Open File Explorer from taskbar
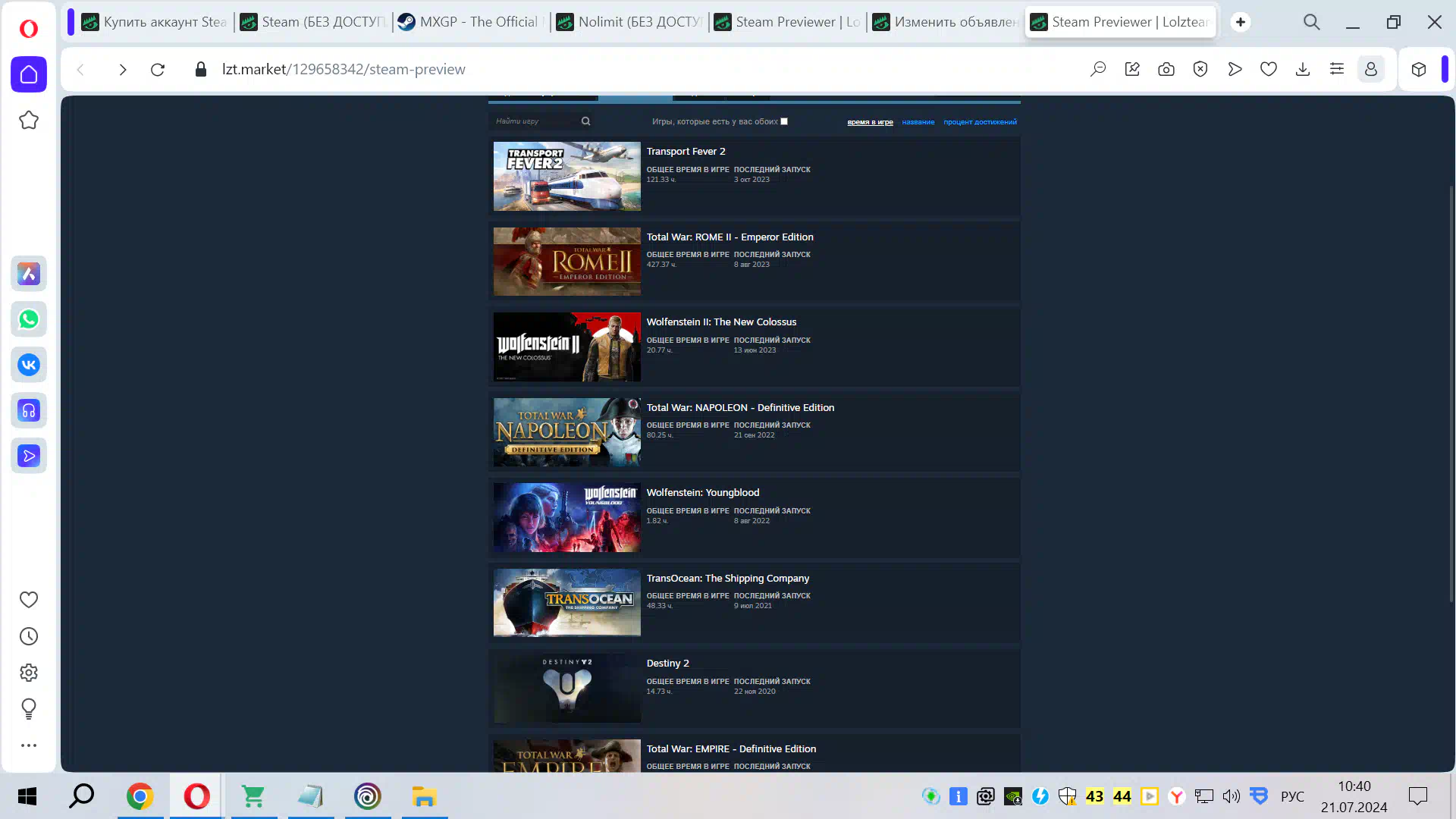 424,796
